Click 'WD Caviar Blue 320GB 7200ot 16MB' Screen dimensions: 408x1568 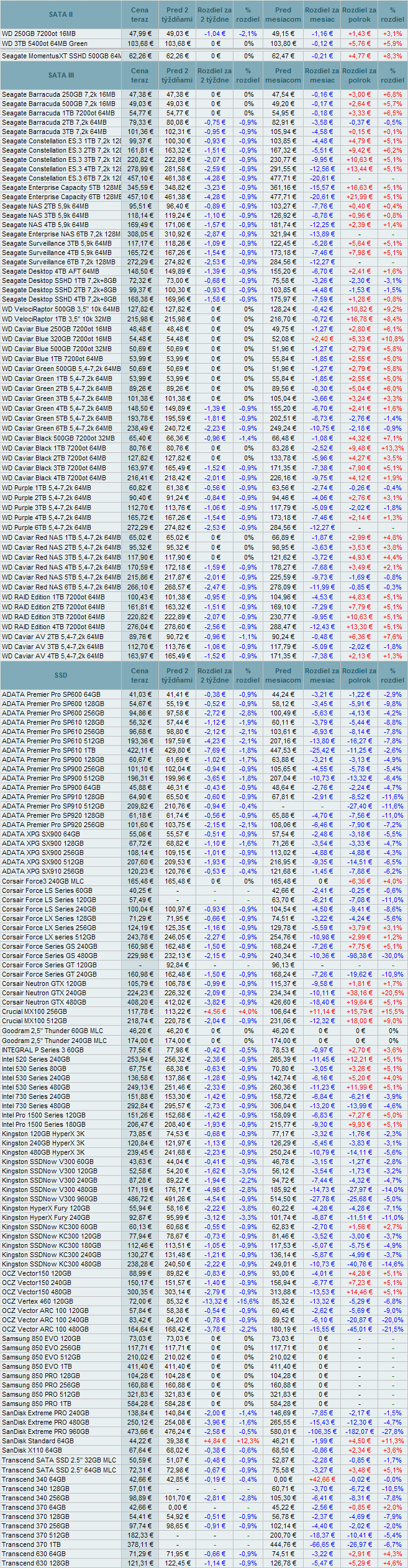(x=57, y=339)
